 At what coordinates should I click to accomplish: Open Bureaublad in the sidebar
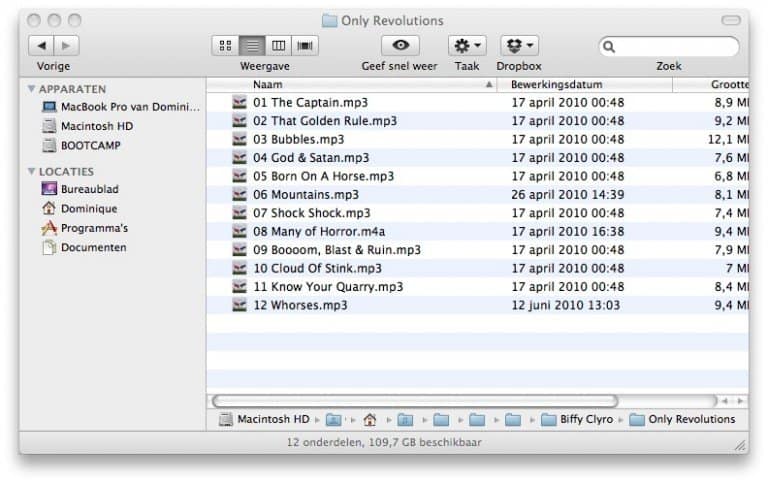(x=80, y=189)
